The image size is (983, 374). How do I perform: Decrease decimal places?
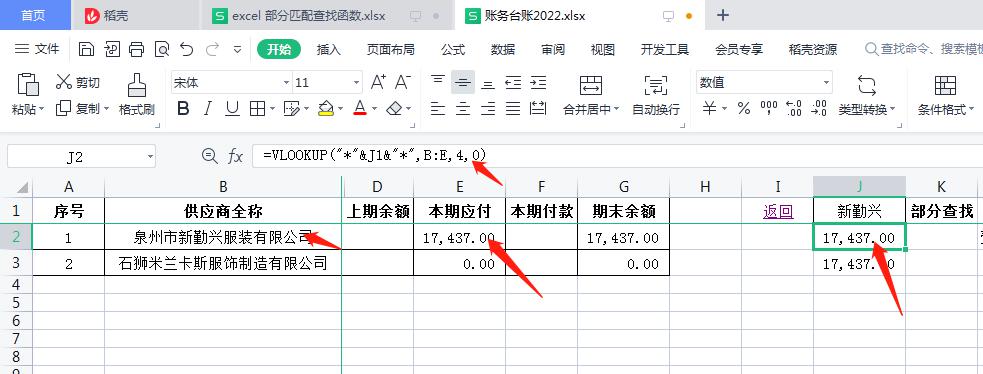click(x=819, y=109)
